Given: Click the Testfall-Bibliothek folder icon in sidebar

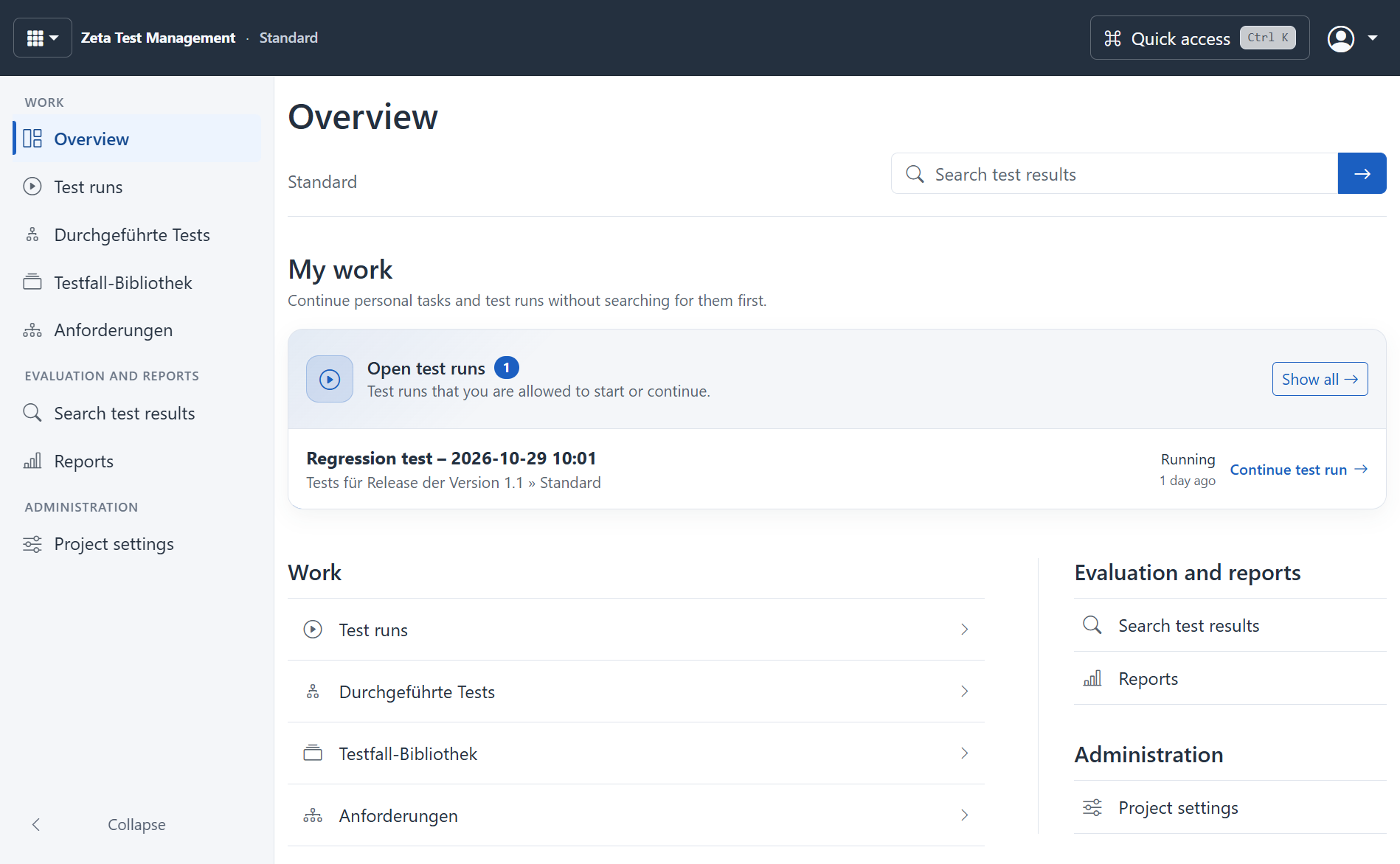Looking at the screenshot, I should 32,282.
